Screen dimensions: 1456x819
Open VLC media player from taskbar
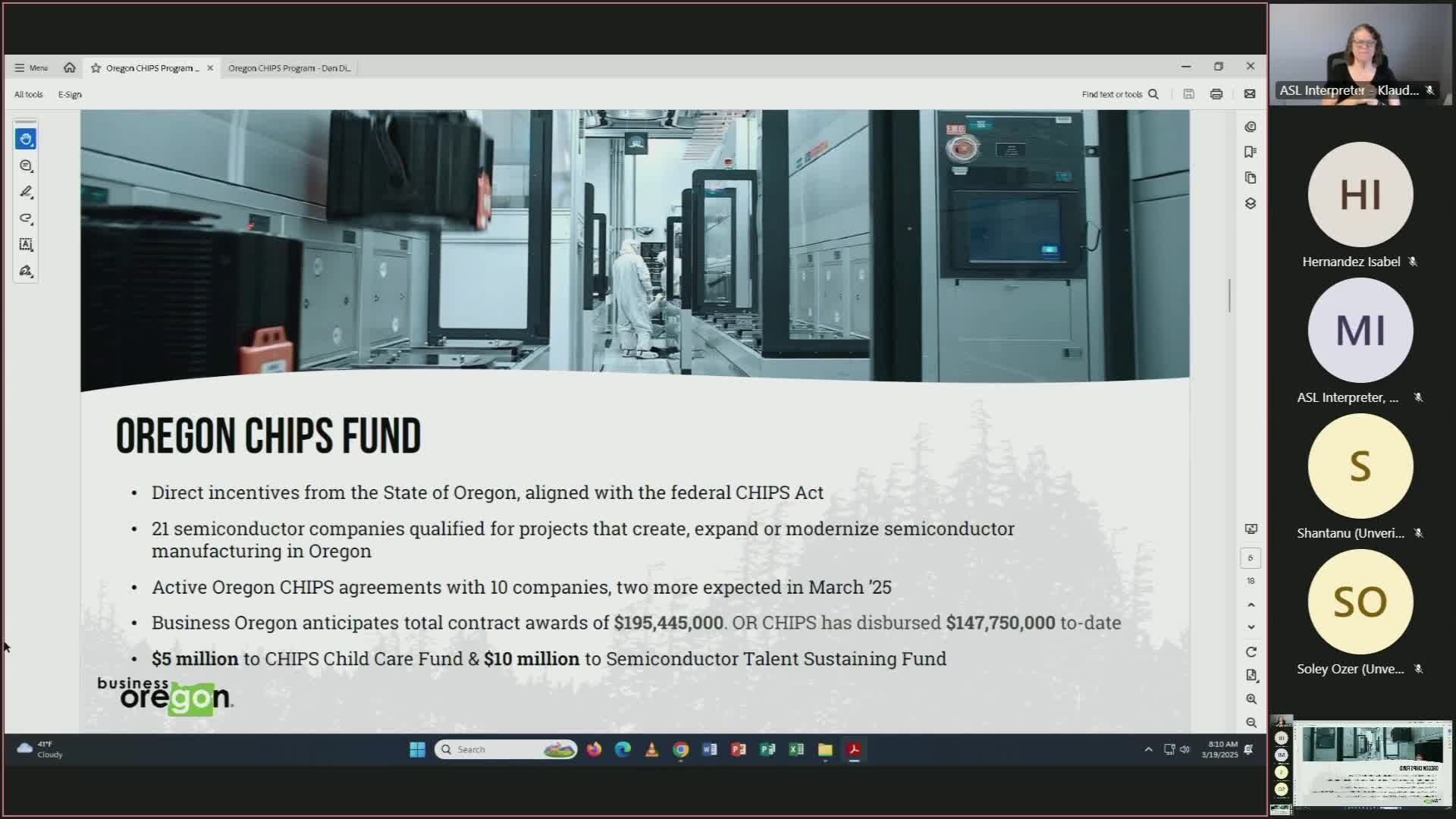click(x=651, y=749)
